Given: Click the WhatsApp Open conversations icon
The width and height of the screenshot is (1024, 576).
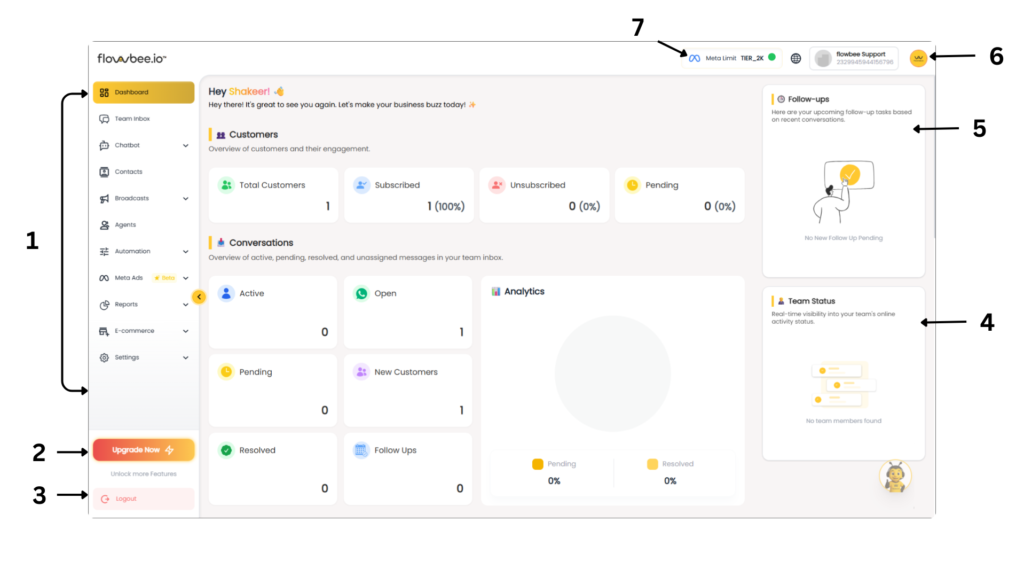Looking at the screenshot, I should click(361, 293).
